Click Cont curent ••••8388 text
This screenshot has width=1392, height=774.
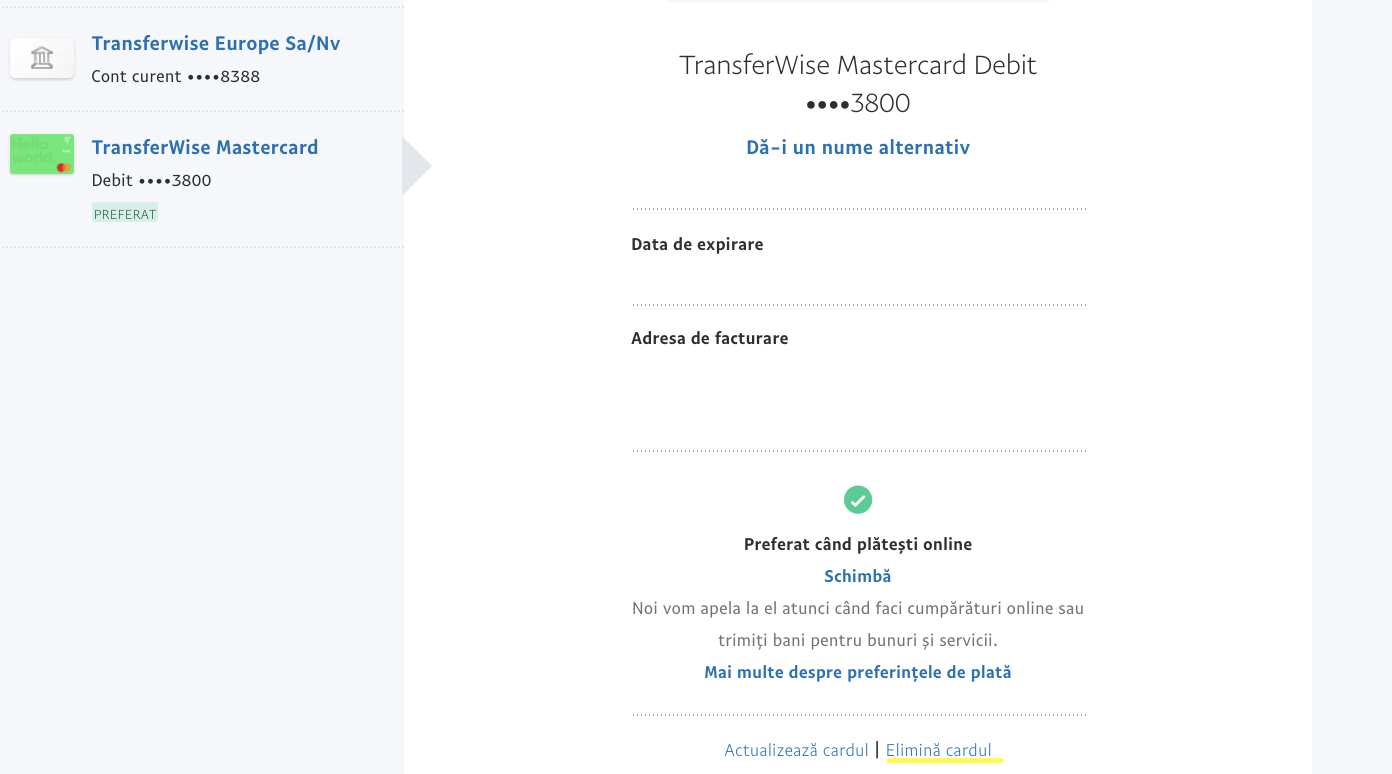point(176,76)
